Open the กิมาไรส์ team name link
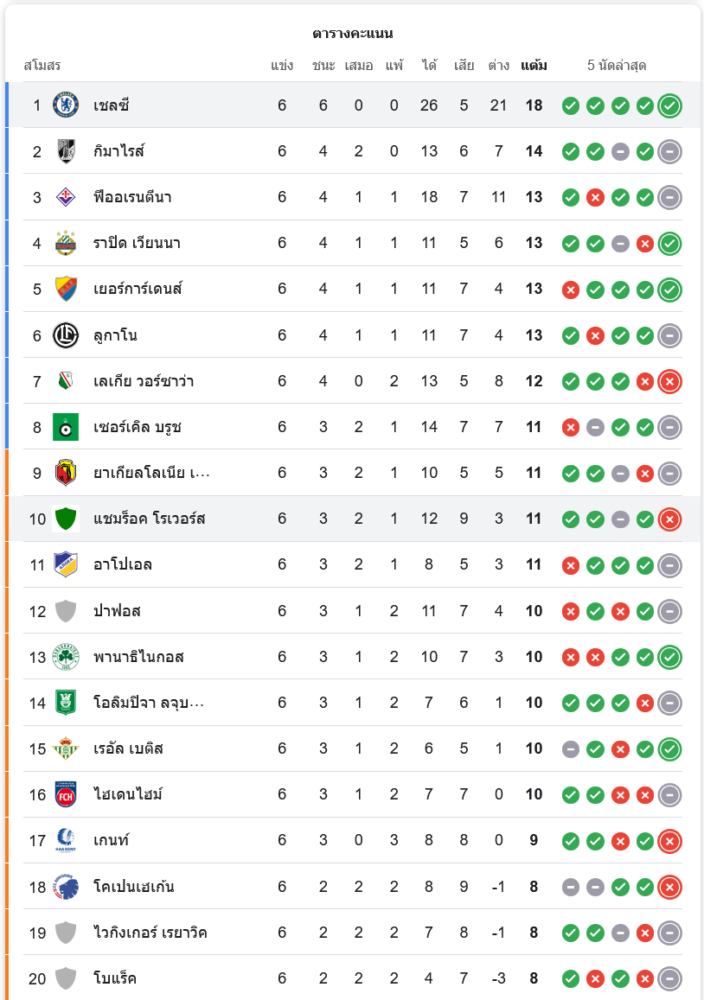This screenshot has height=1000, width=704. coord(119,151)
